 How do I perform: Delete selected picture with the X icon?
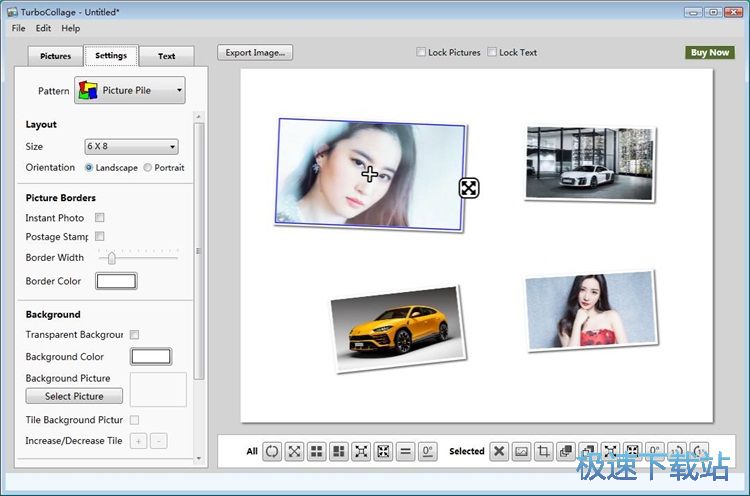[x=499, y=452]
